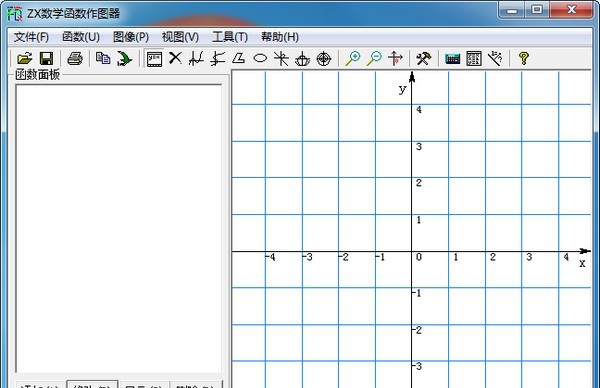Close the ZX数学函数作图器 window
Screen dimensions: 600x388
(x=571, y=10)
